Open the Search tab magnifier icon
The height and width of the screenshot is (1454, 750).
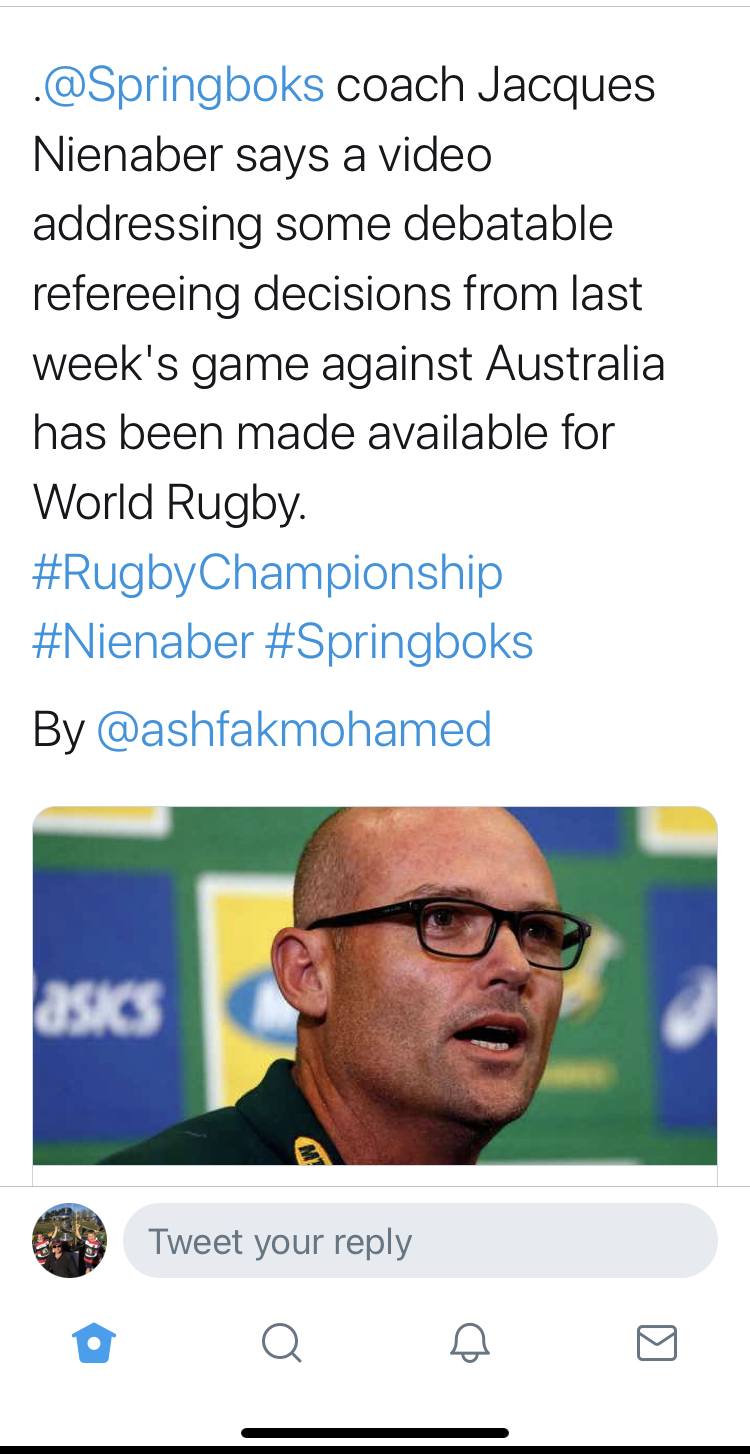click(281, 1343)
